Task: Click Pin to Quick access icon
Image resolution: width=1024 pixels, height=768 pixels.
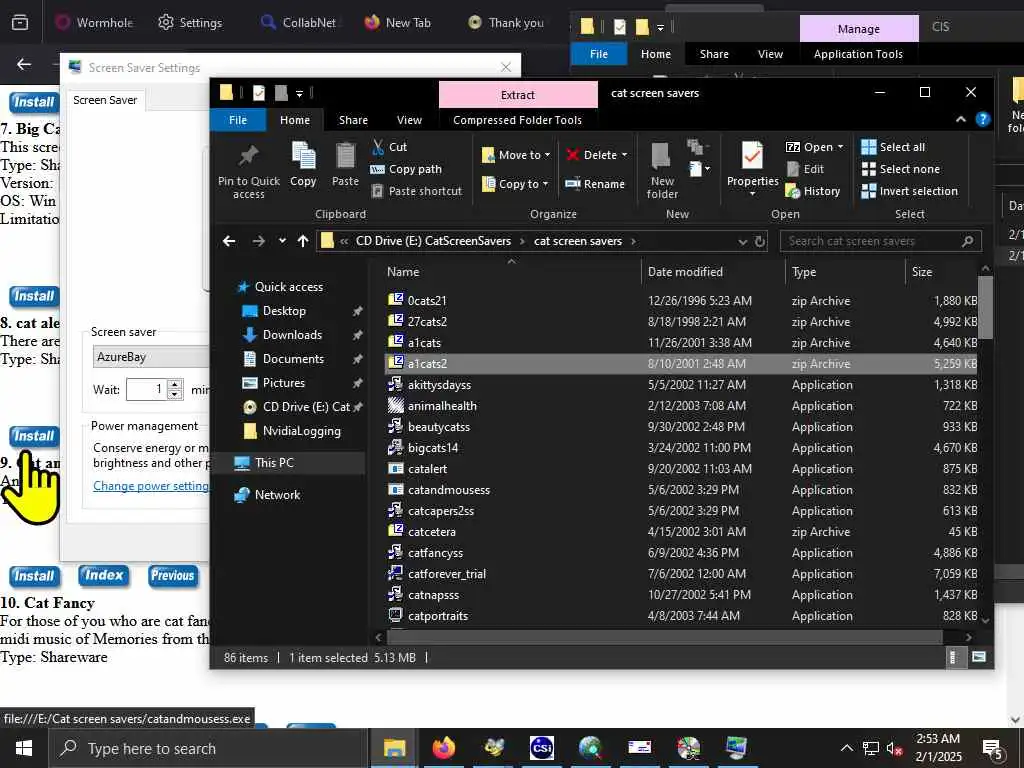Action: coord(248,156)
